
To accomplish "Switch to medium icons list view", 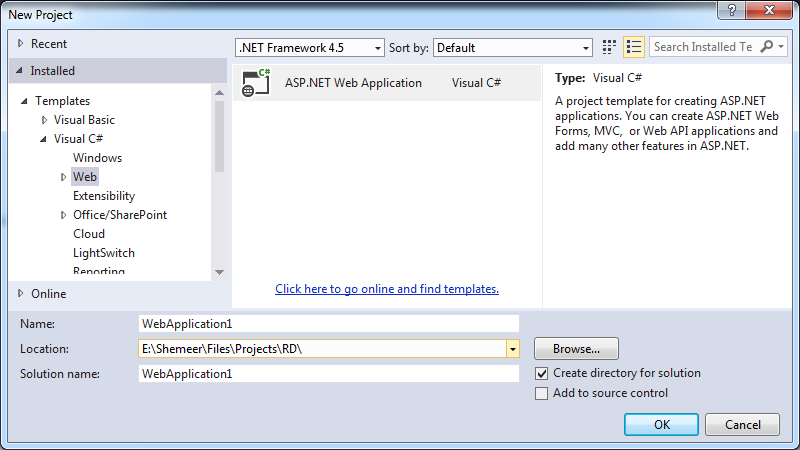I will tap(634, 47).
